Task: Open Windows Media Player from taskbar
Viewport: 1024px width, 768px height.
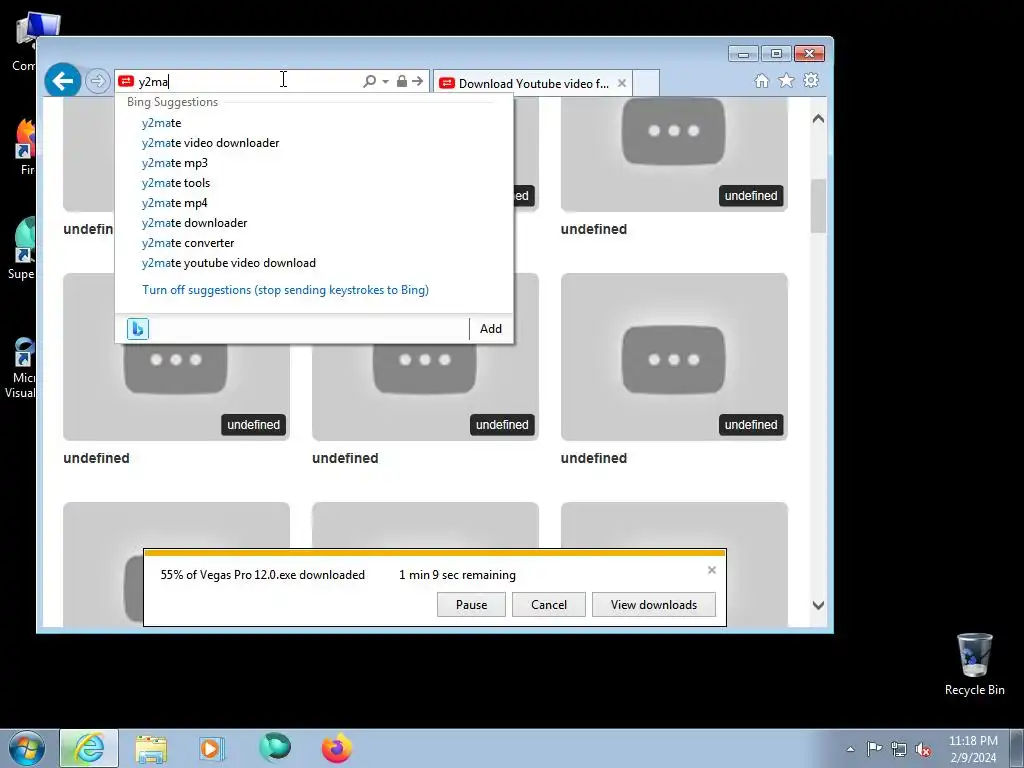Action: 212,748
